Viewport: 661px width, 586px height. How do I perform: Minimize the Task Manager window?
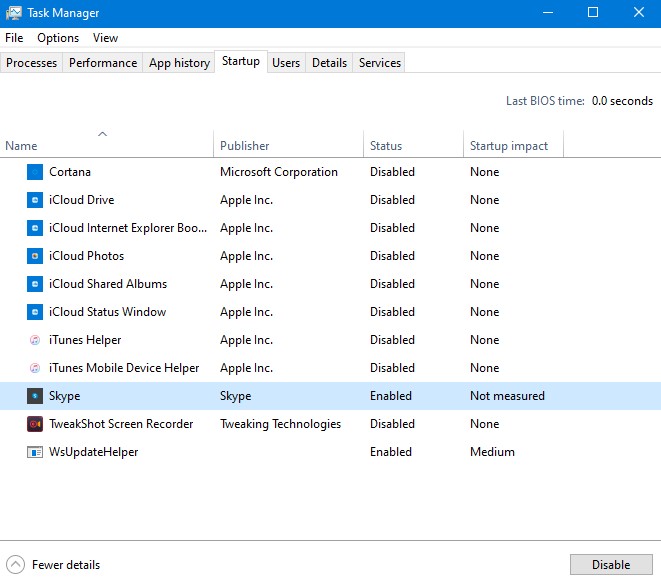point(548,13)
